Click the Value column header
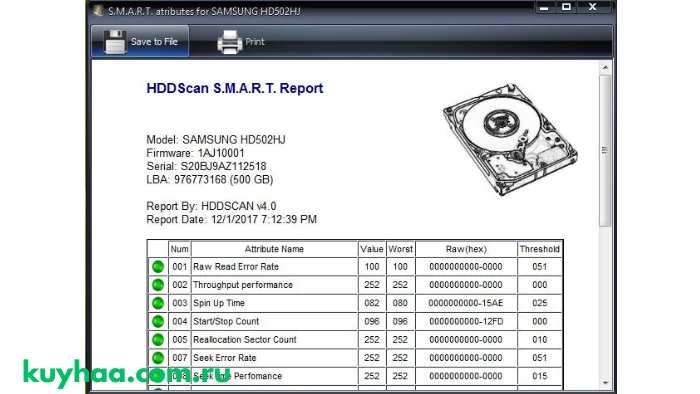The image size is (700, 394). point(372,249)
